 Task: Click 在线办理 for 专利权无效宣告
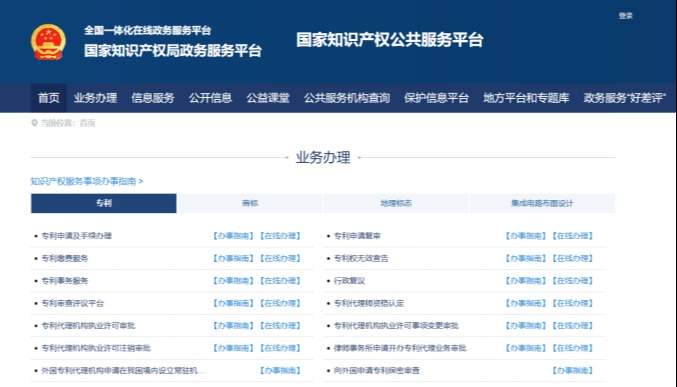coord(573,258)
